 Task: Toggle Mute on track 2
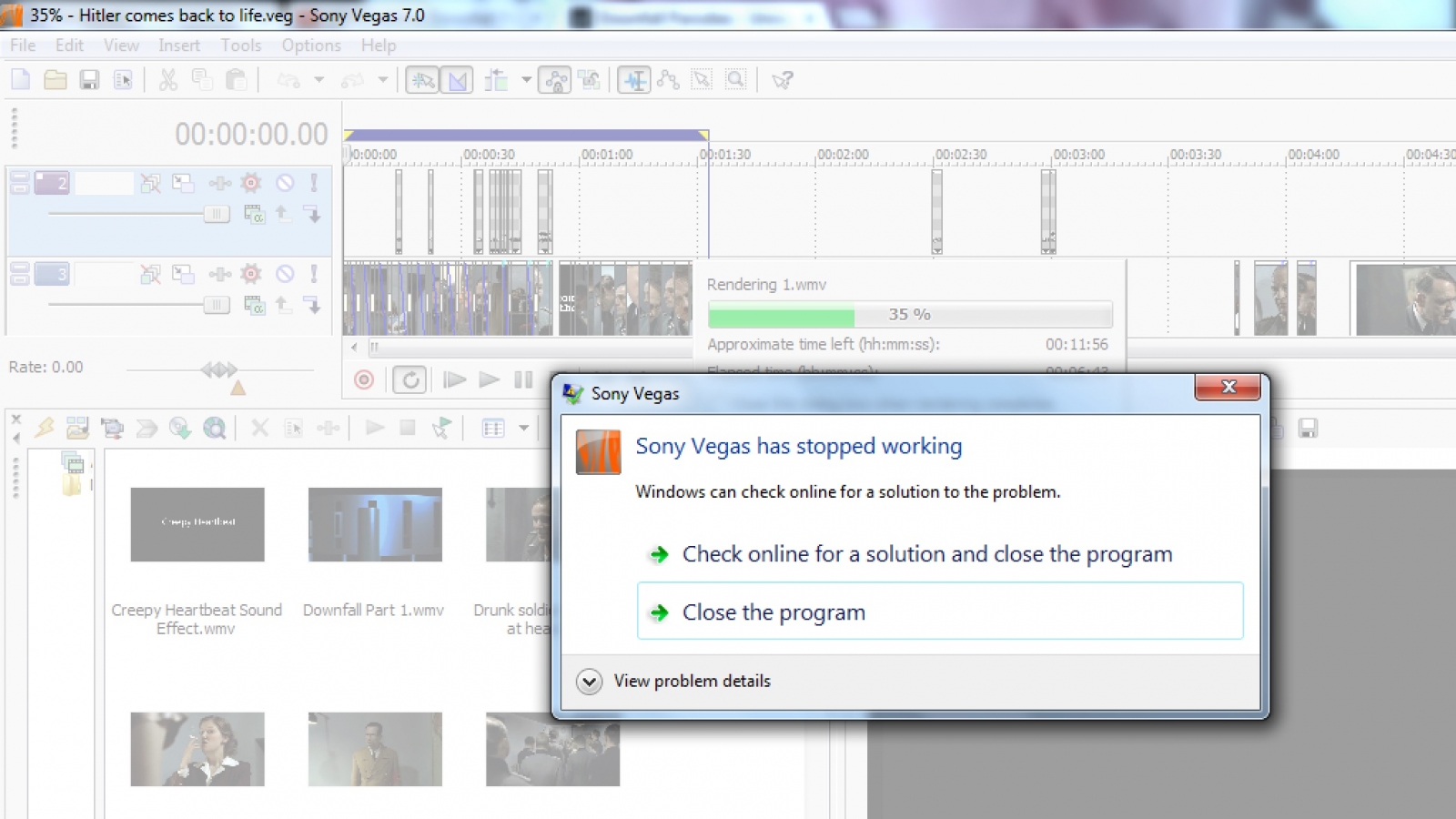pyautogui.click(x=285, y=183)
